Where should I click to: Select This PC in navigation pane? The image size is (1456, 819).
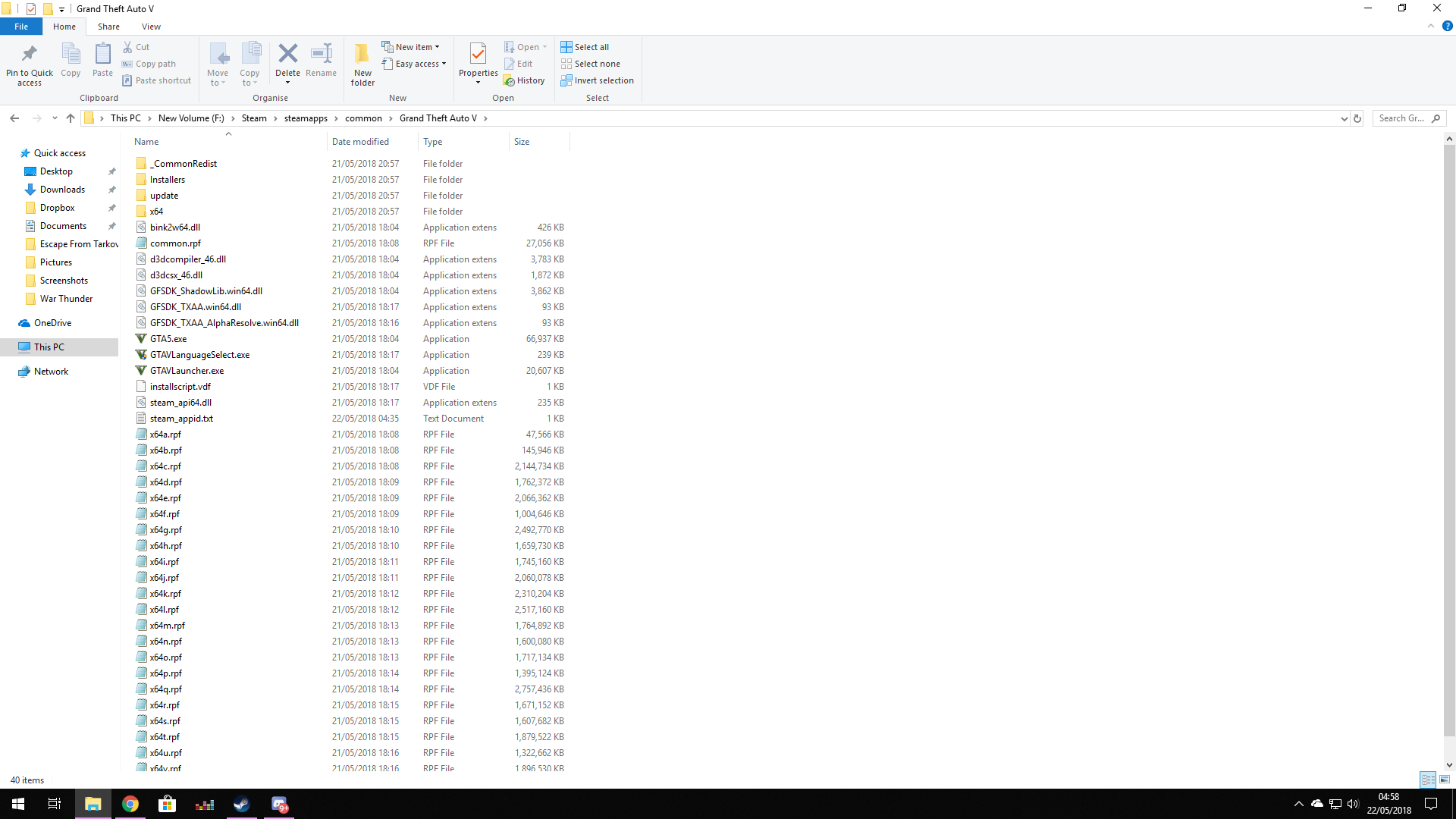[59, 347]
